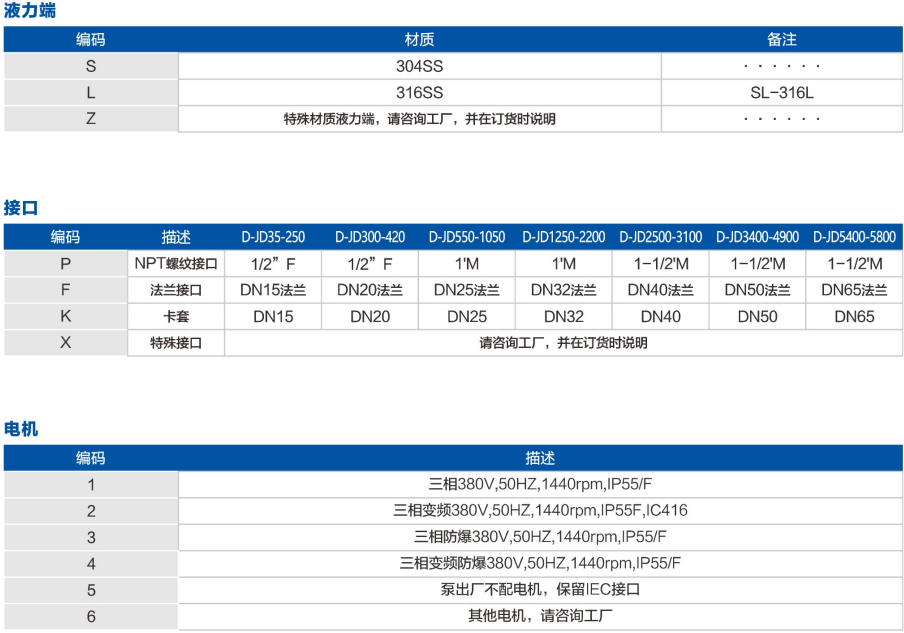Click the 泵出厂不配电机 description row

540,589
